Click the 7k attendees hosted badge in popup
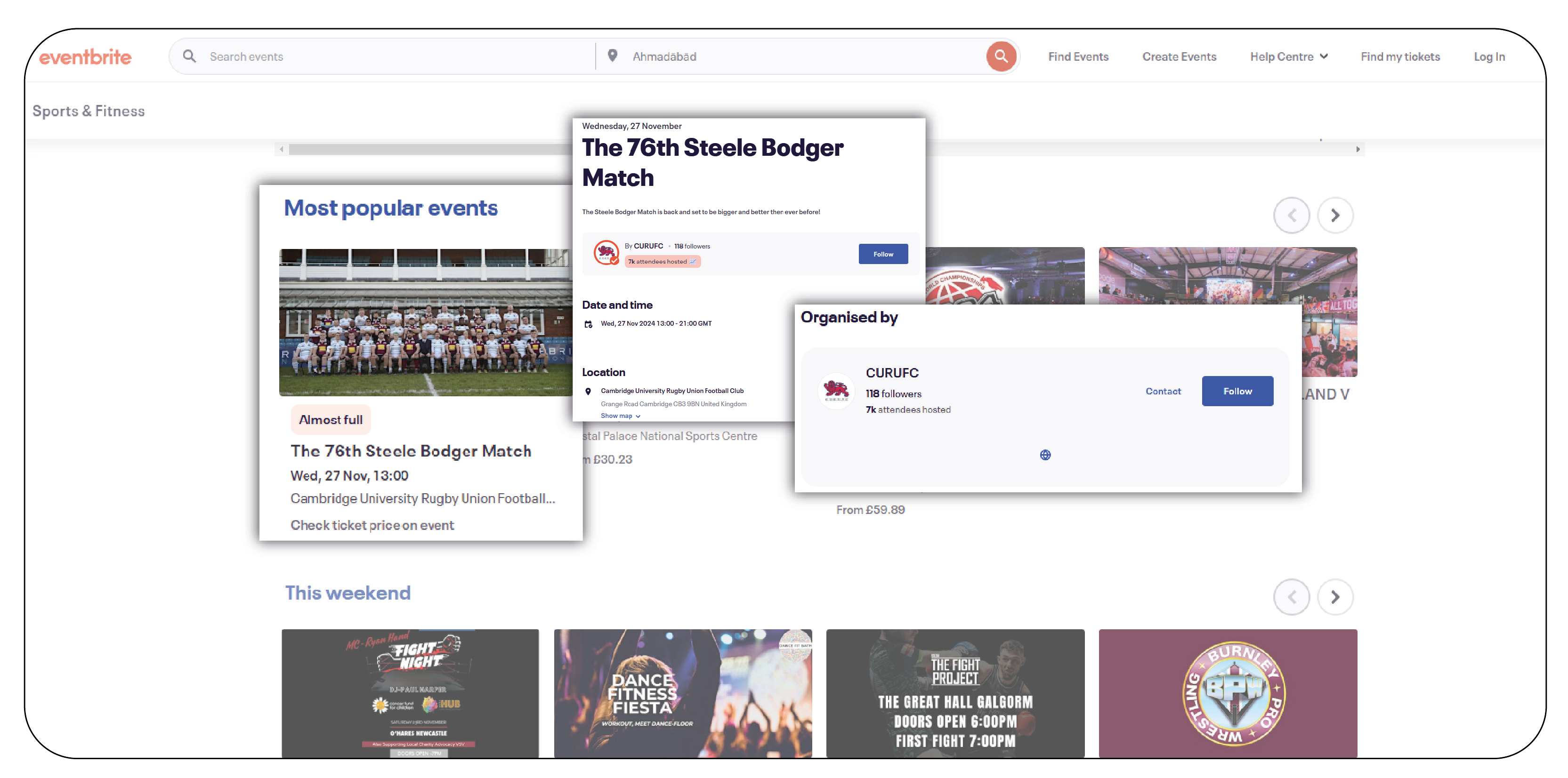 click(x=662, y=262)
